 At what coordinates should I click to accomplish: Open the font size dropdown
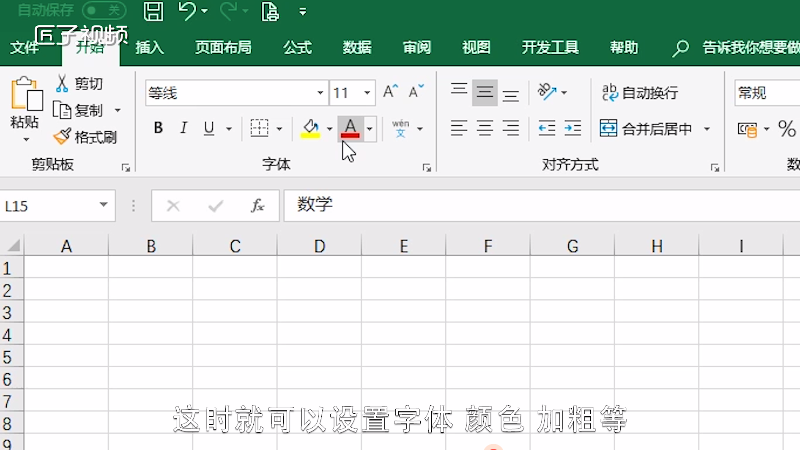coord(367,93)
